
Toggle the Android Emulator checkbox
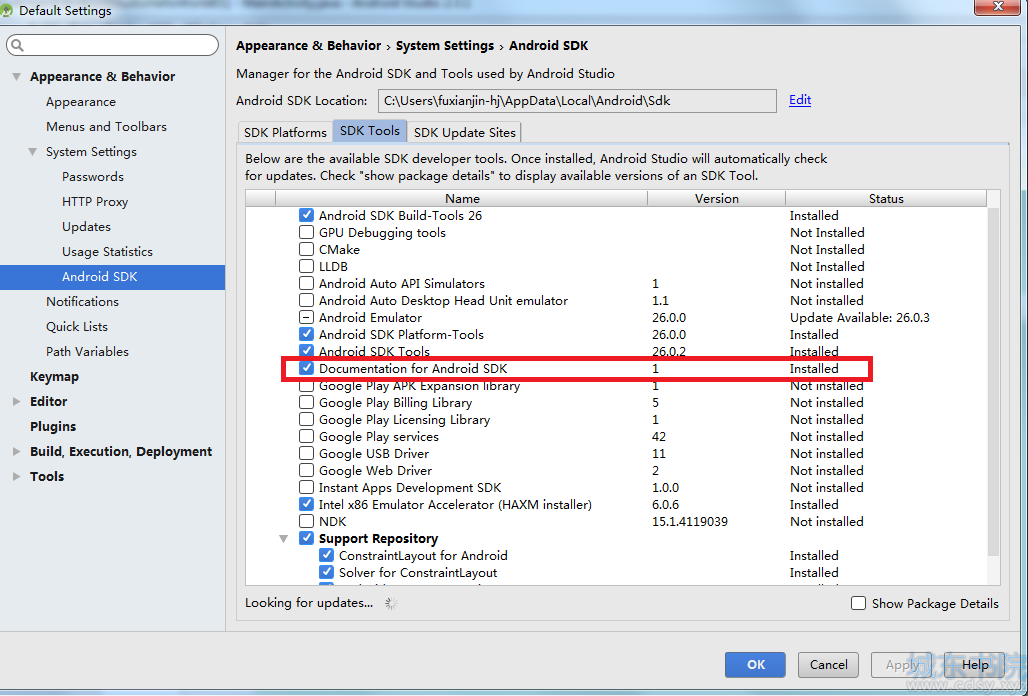306,317
